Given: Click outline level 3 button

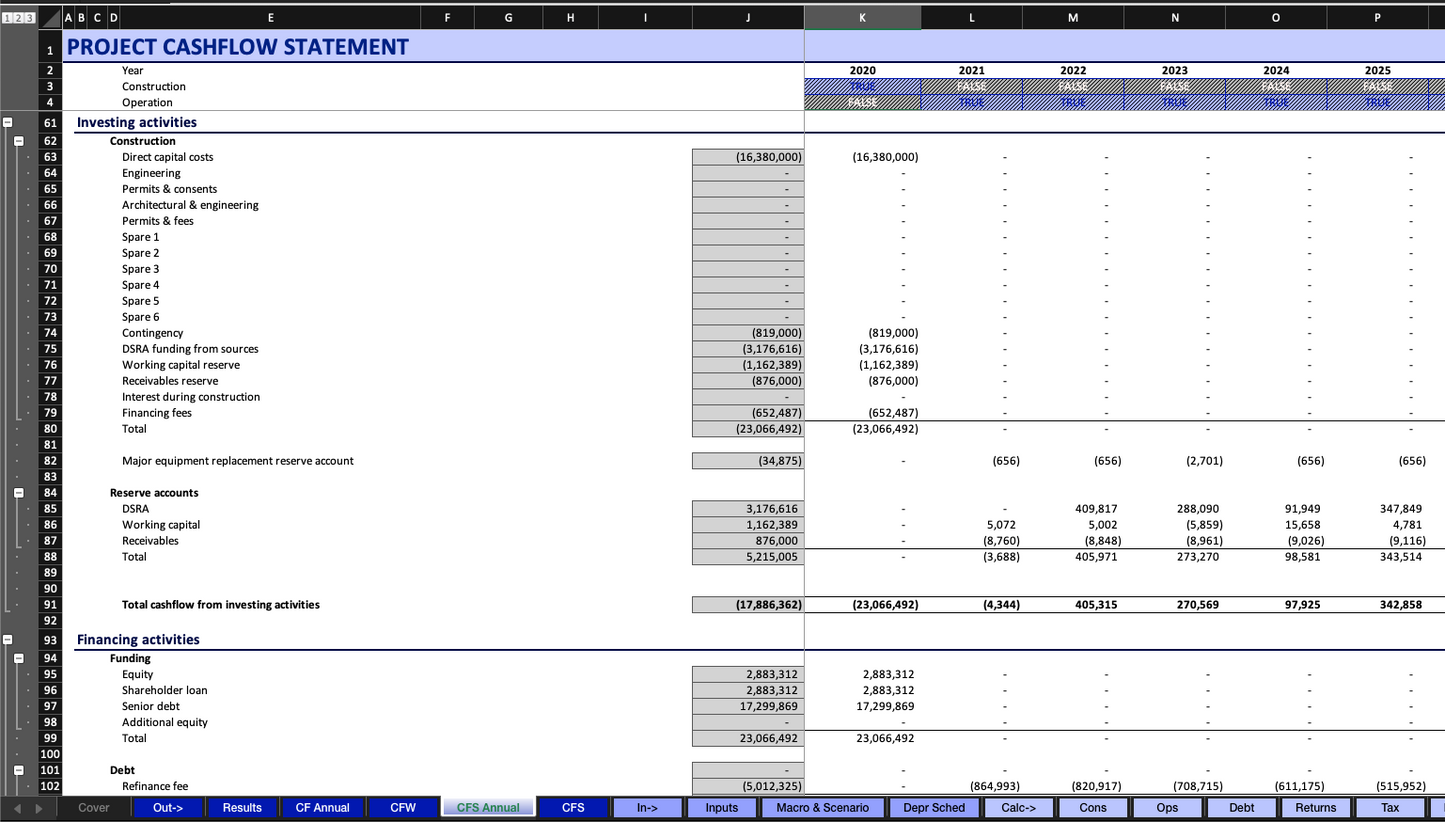Looking at the screenshot, I should (x=30, y=18).
